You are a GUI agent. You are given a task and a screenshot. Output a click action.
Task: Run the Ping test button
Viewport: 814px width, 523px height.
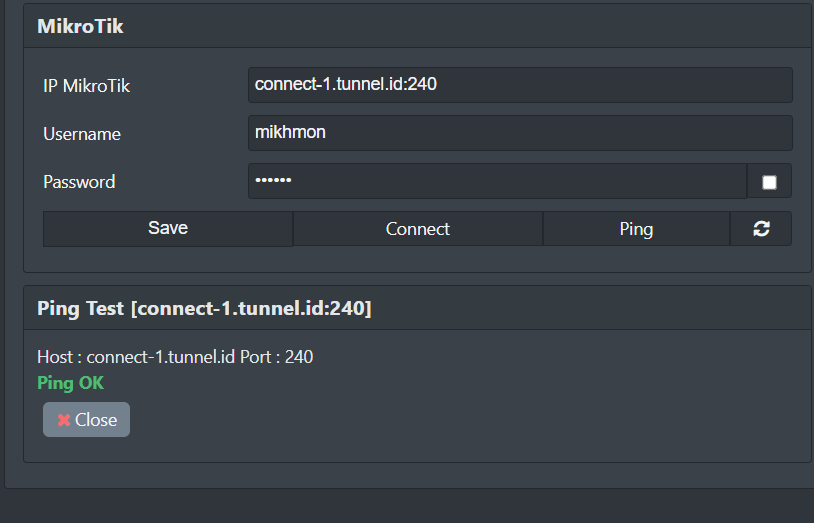point(636,229)
